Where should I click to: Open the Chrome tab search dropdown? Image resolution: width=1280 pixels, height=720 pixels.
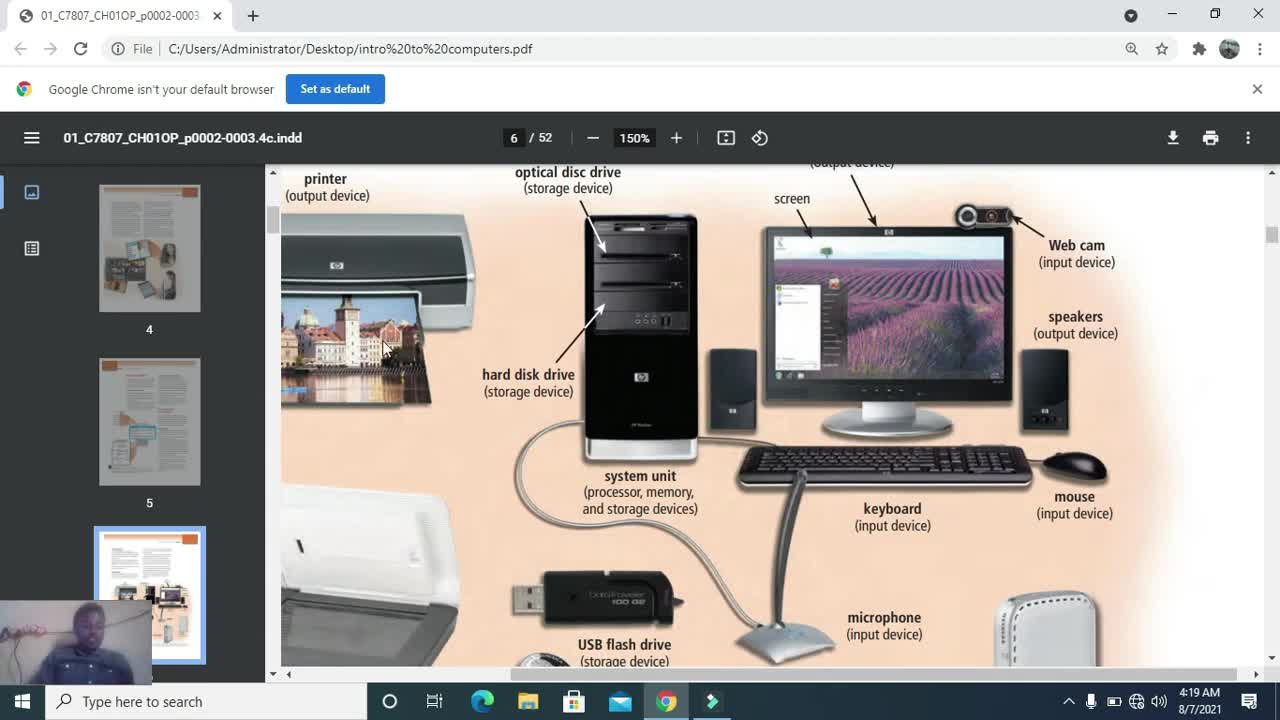pos(1131,16)
